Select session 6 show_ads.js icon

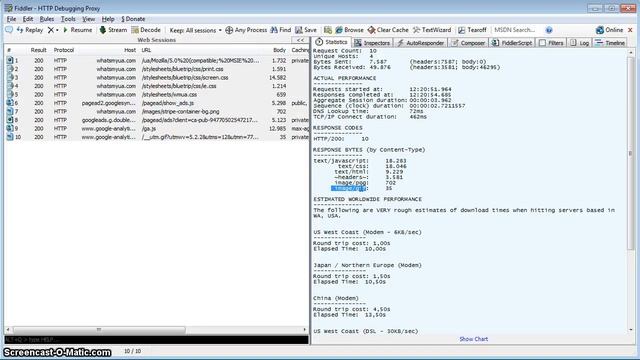click(10, 103)
